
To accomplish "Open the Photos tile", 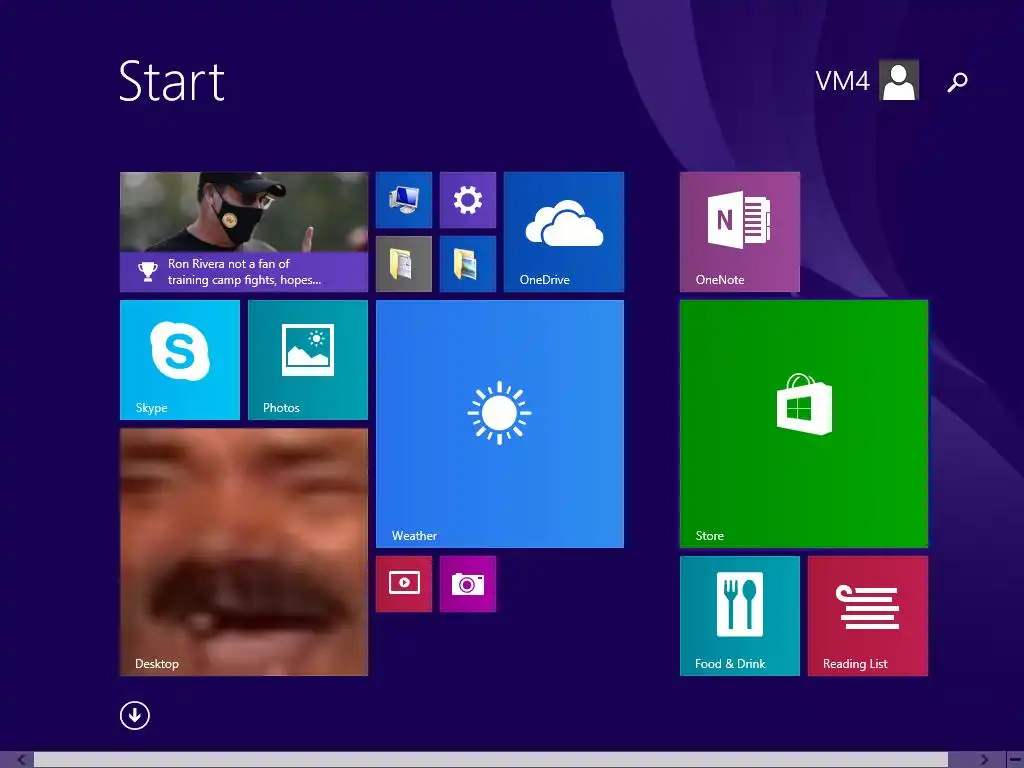I will pyautogui.click(x=308, y=360).
